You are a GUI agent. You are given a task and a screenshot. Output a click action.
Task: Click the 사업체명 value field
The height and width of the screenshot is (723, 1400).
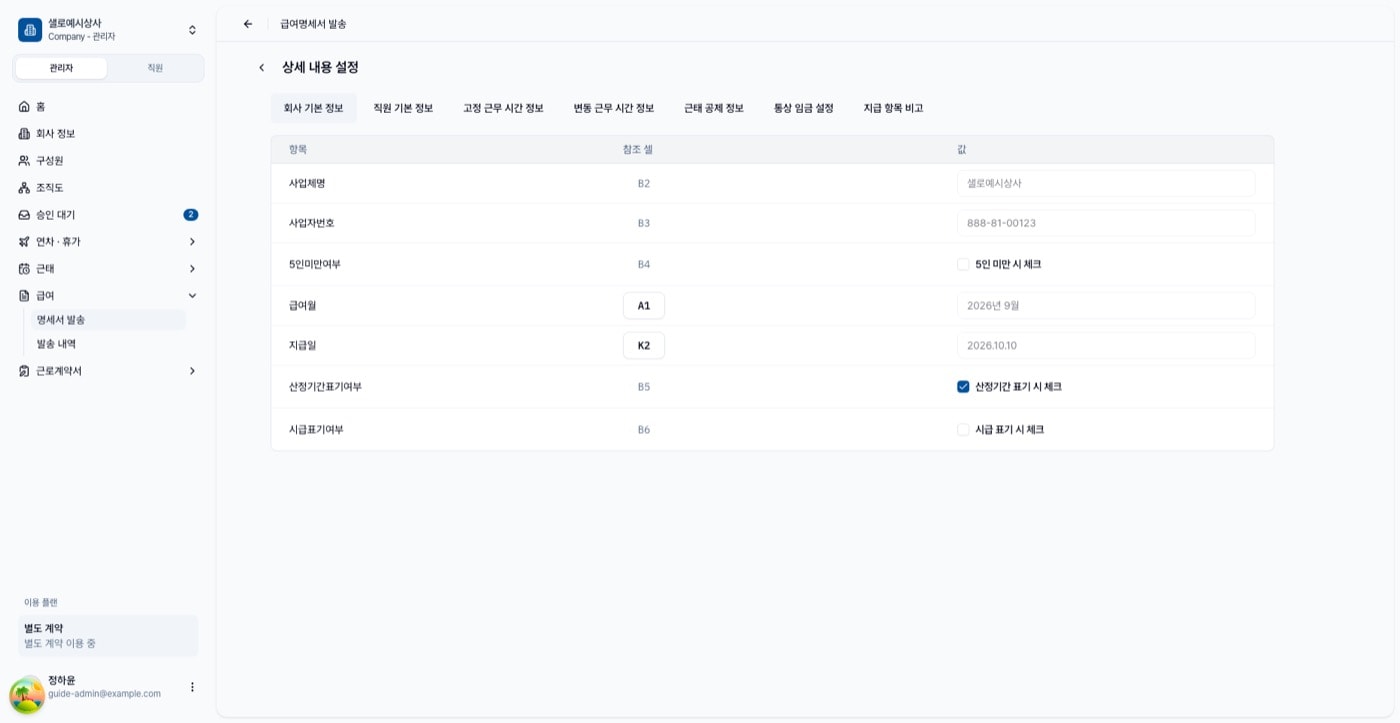(x=1106, y=183)
